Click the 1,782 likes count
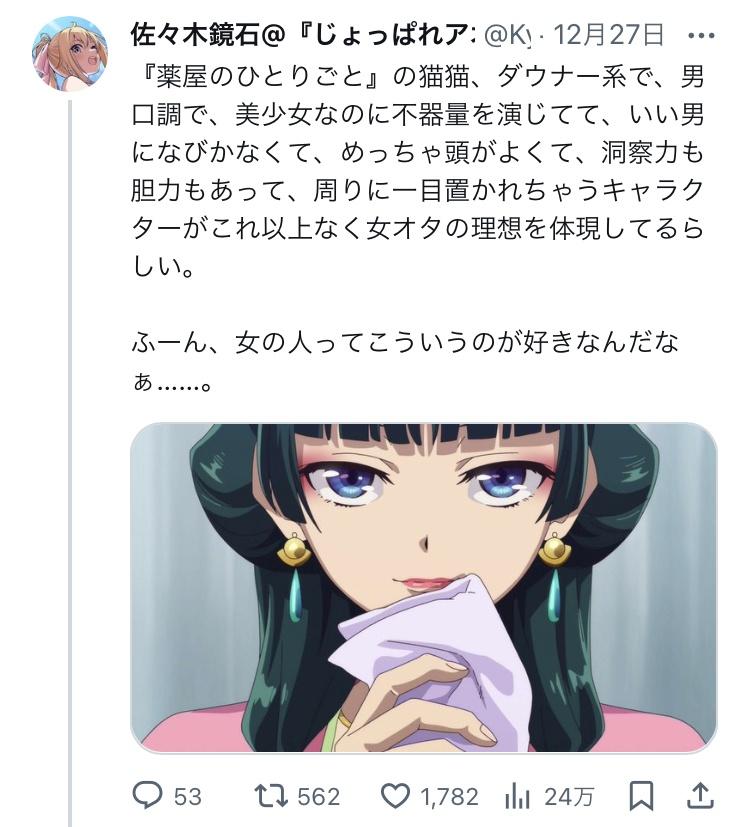 (449, 796)
